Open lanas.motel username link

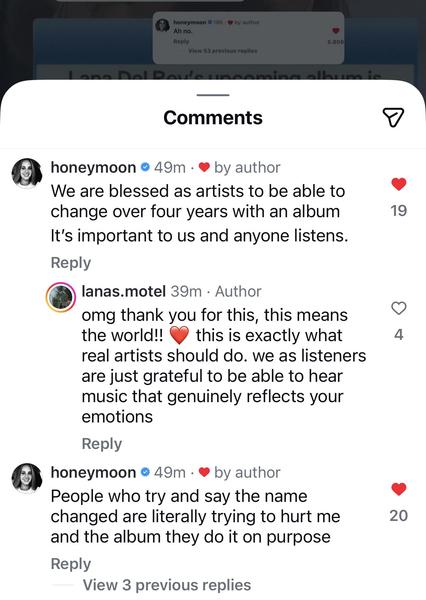124,292
